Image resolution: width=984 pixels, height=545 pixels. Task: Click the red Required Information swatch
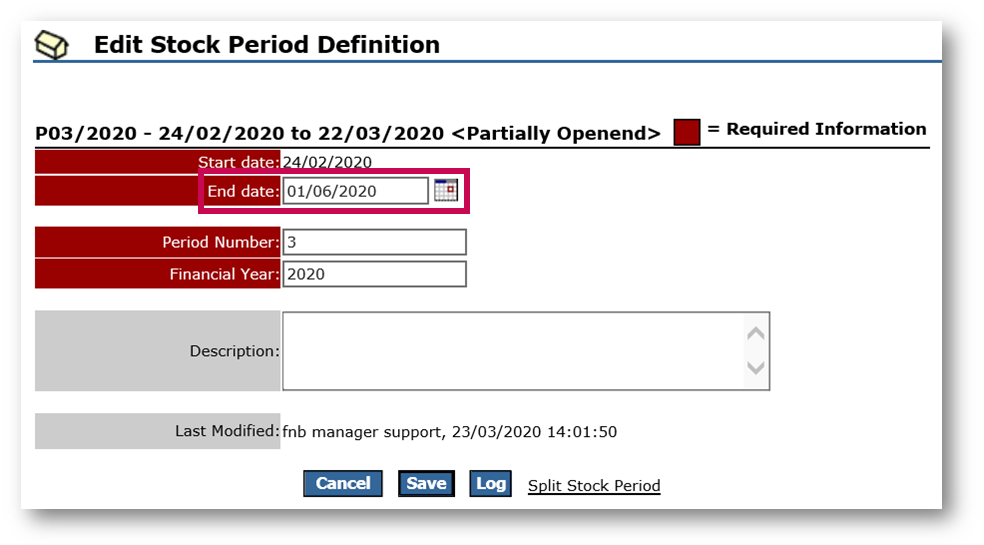(687, 132)
